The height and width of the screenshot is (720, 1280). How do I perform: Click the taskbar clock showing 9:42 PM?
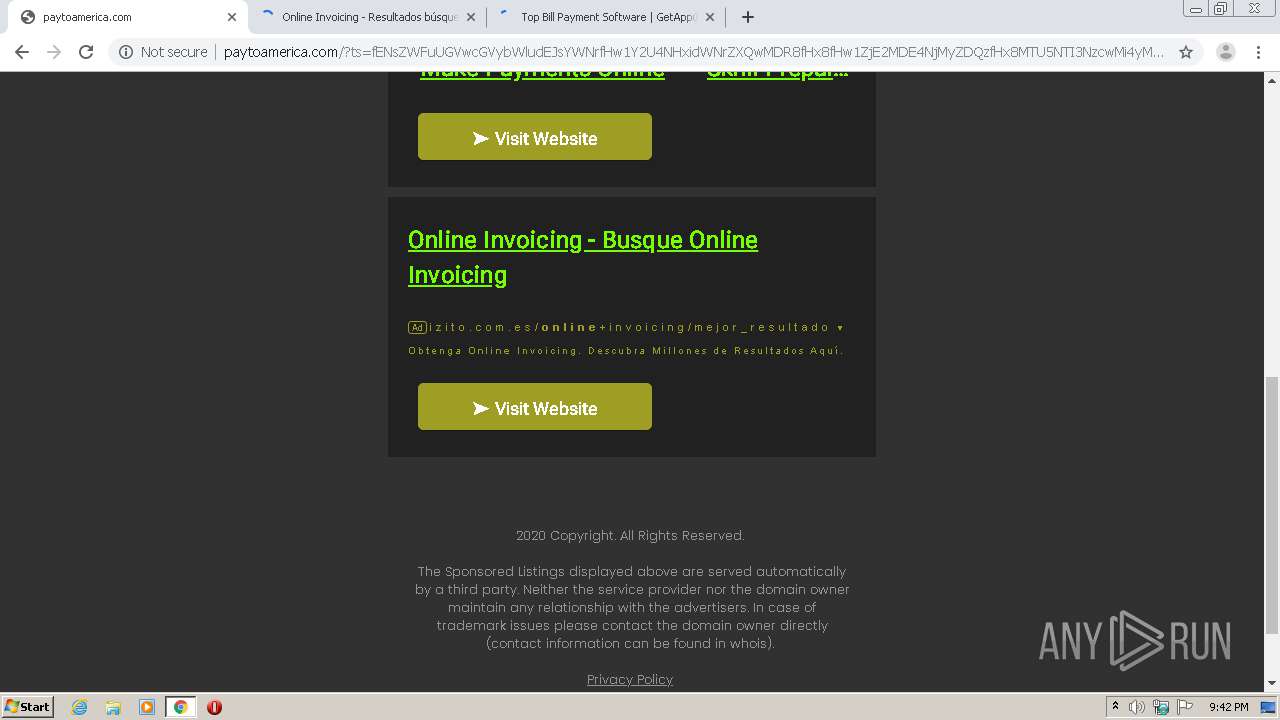1228,707
